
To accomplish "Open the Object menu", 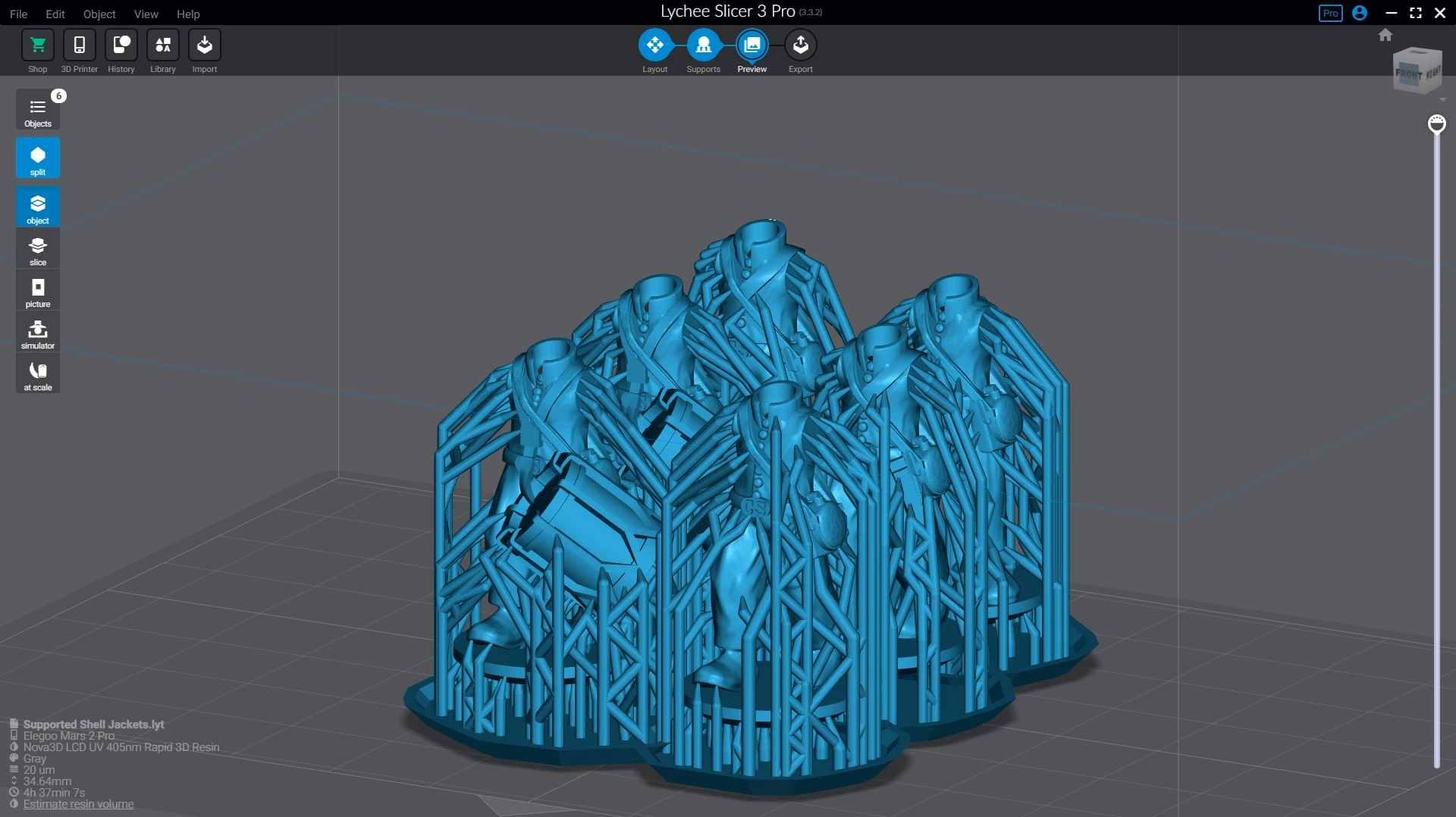I will pos(99,14).
